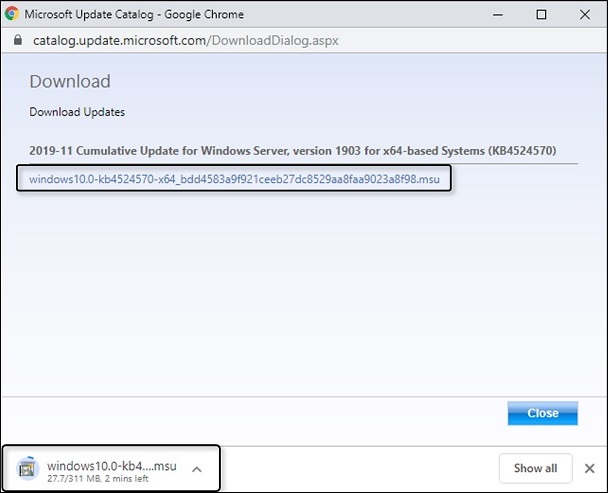Maximize the Chrome window

[x=541, y=15]
